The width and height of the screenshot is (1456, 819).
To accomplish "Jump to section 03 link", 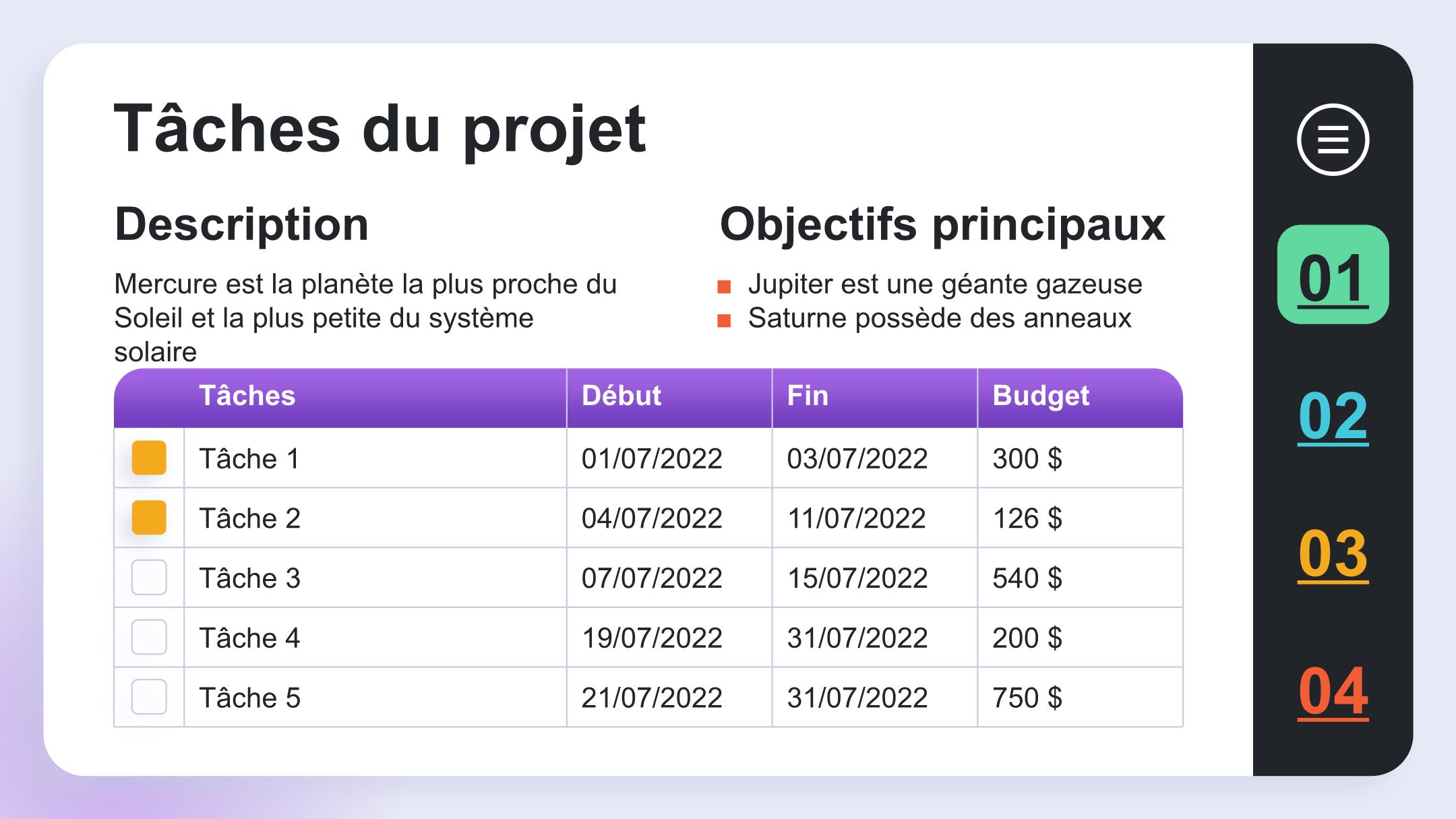I will 1333,554.
